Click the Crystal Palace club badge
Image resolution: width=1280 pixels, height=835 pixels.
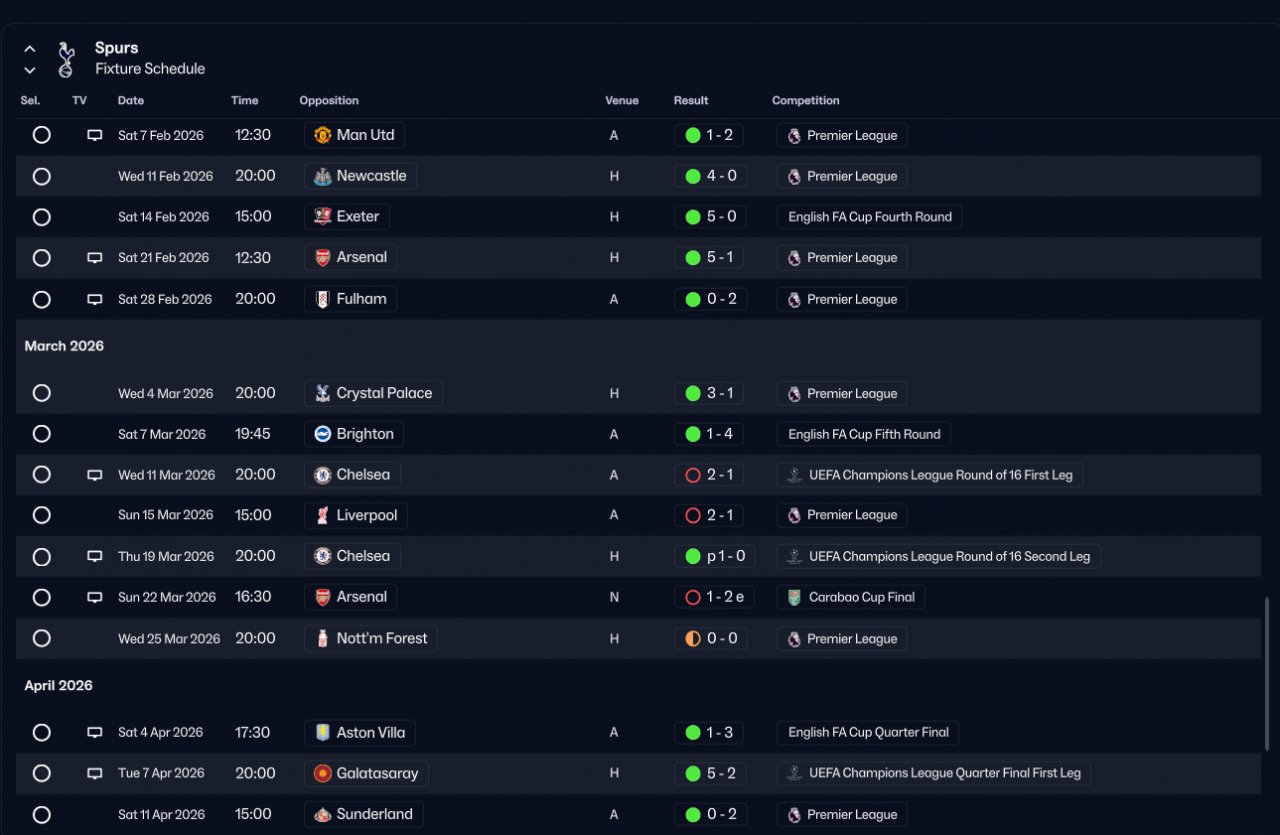click(x=322, y=393)
